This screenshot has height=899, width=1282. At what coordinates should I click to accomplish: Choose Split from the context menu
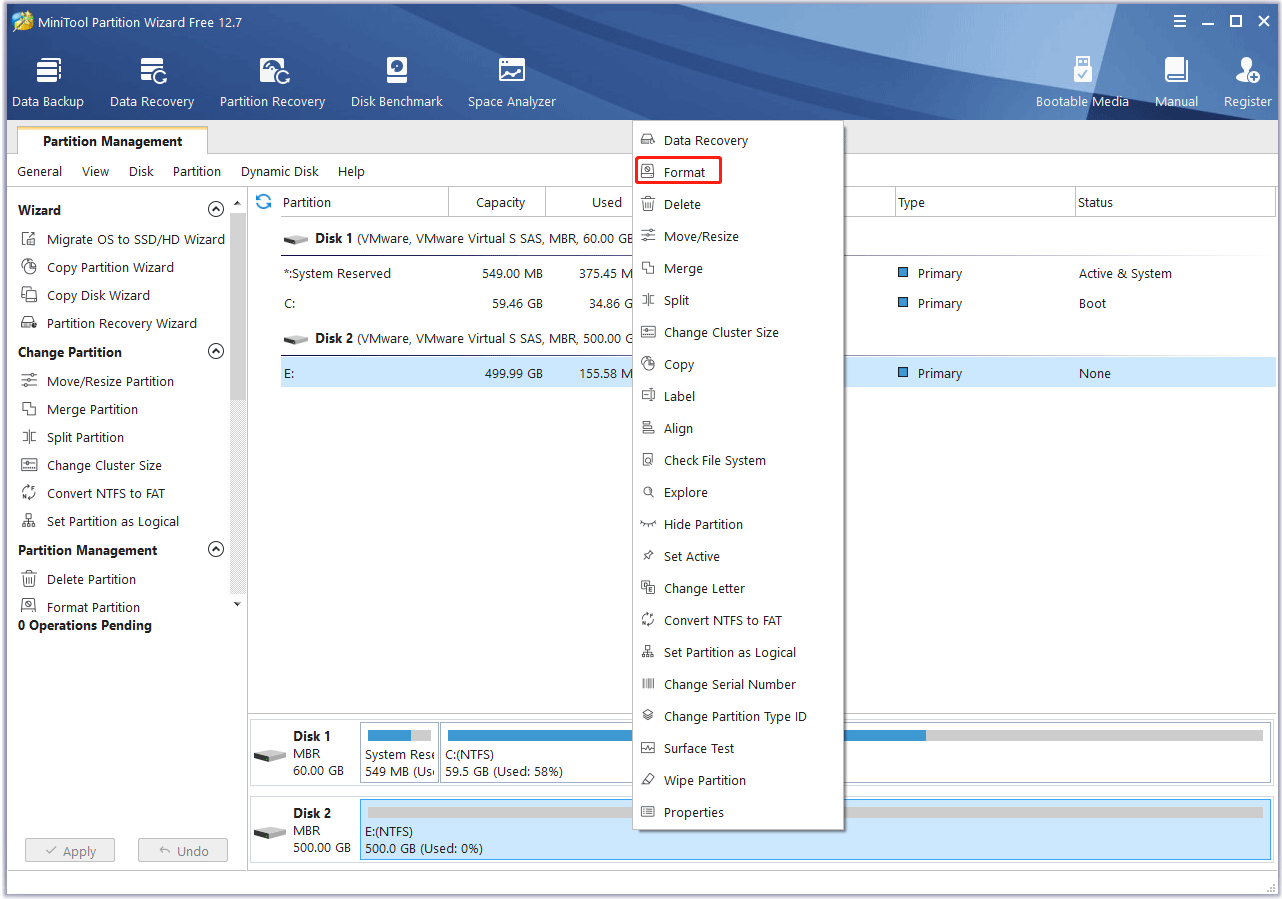pyautogui.click(x=738, y=300)
